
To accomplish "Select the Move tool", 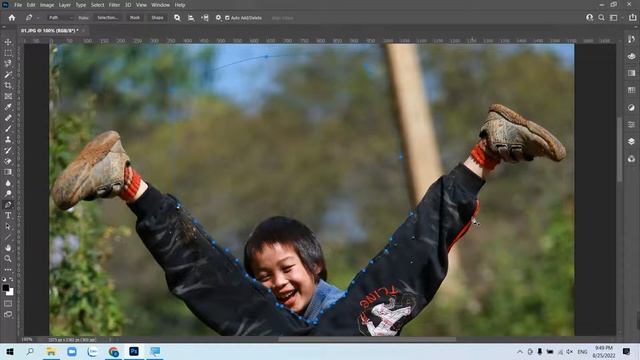I will (x=8, y=42).
